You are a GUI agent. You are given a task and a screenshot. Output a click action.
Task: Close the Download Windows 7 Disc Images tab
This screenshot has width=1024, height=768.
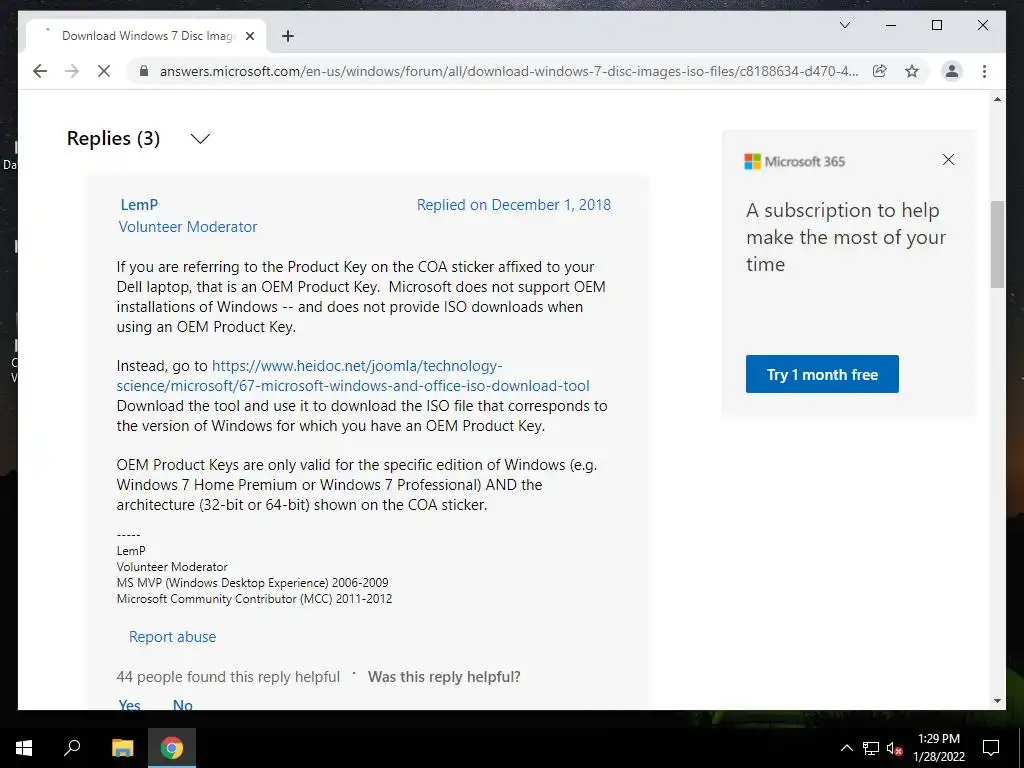(x=249, y=36)
